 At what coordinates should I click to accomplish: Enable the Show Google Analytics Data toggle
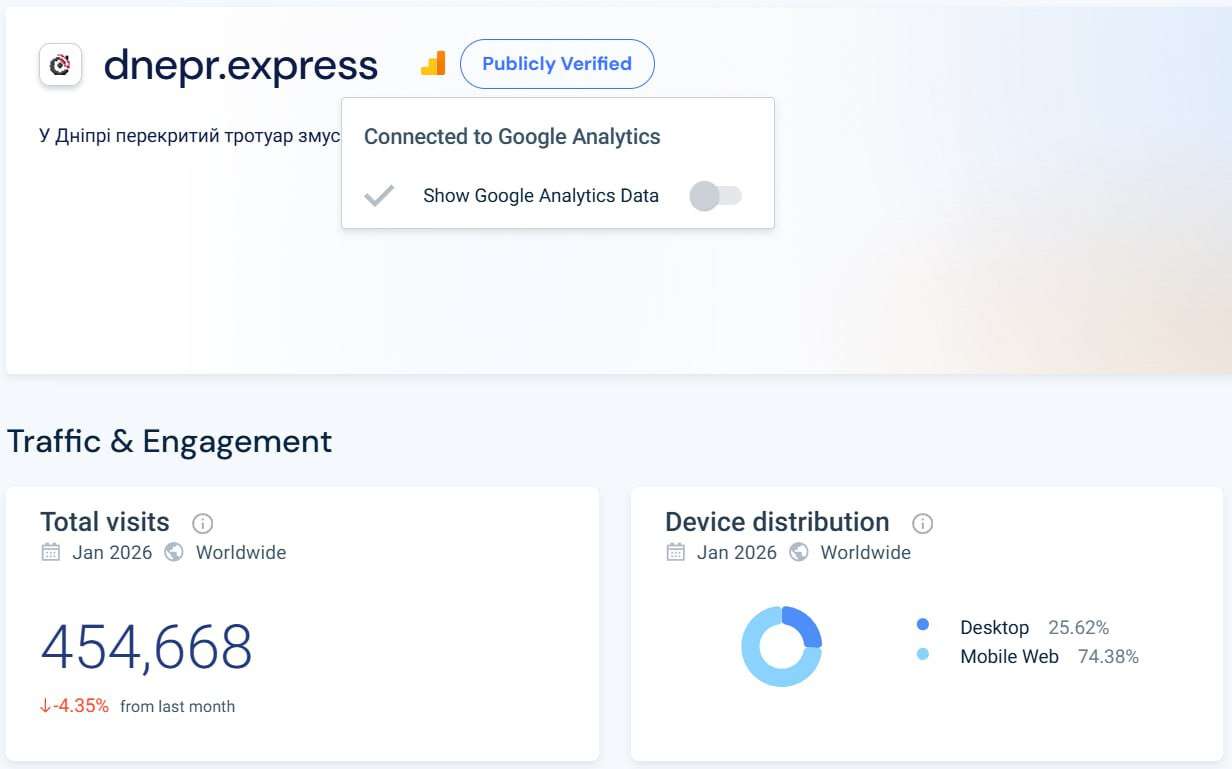pyautogui.click(x=716, y=196)
